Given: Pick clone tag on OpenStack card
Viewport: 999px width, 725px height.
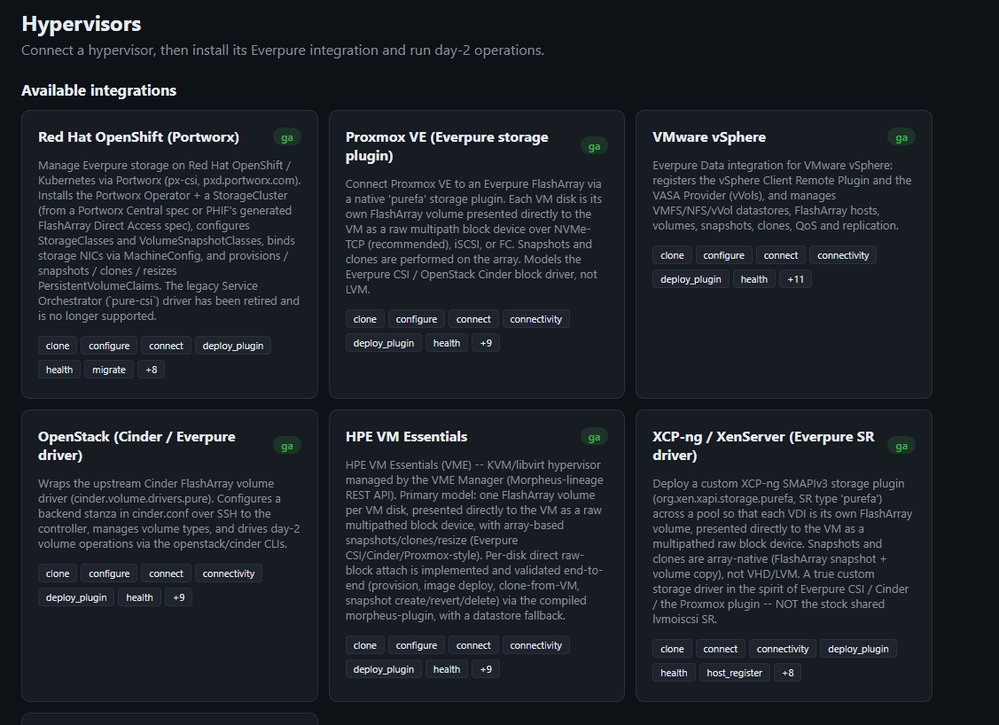Looking at the screenshot, I should point(57,573).
